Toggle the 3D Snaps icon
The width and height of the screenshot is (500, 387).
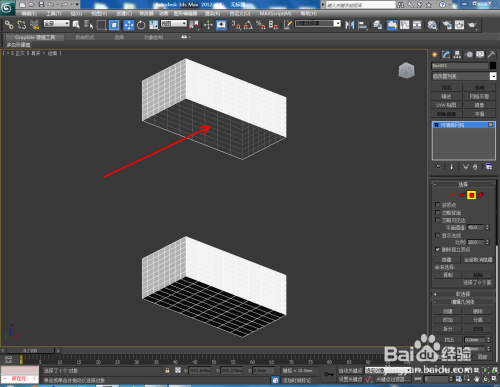[236, 25]
